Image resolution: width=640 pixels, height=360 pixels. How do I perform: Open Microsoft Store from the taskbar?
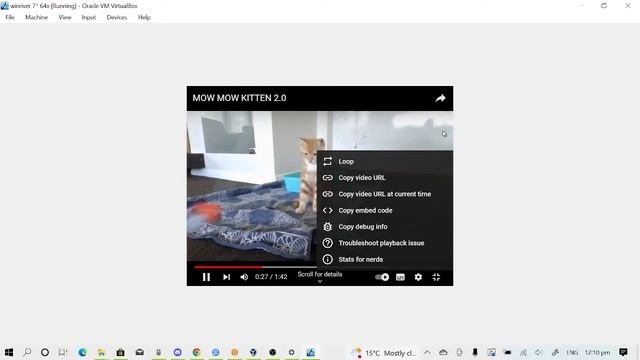pos(120,352)
